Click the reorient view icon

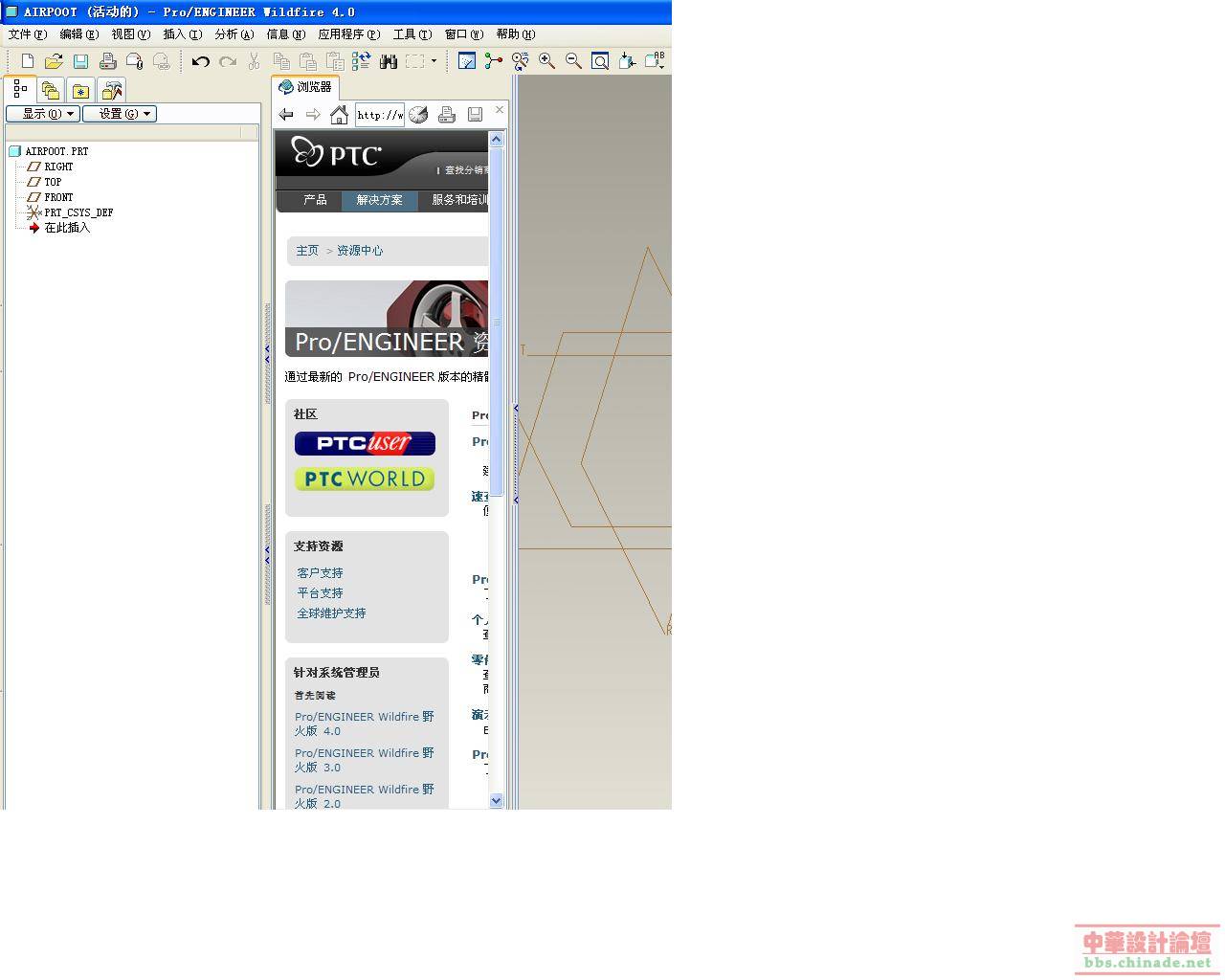pos(627,61)
